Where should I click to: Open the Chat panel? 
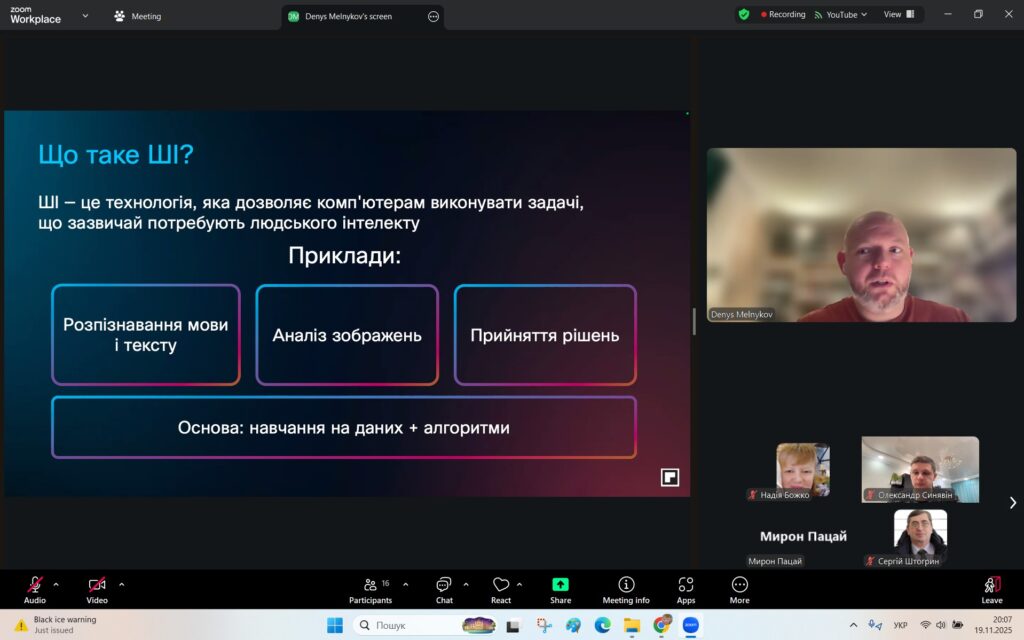click(x=444, y=589)
